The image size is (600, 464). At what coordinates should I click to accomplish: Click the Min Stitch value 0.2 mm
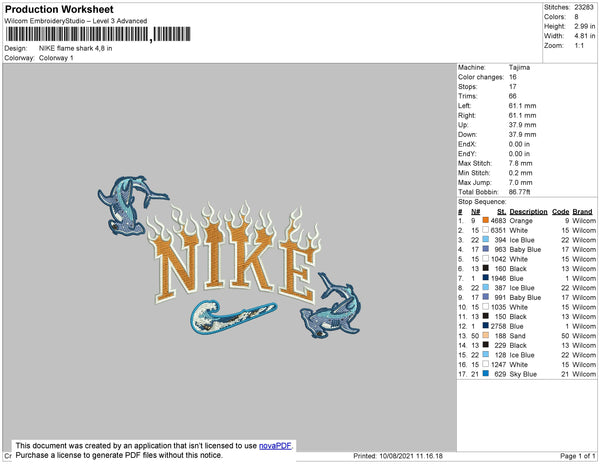(x=520, y=173)
